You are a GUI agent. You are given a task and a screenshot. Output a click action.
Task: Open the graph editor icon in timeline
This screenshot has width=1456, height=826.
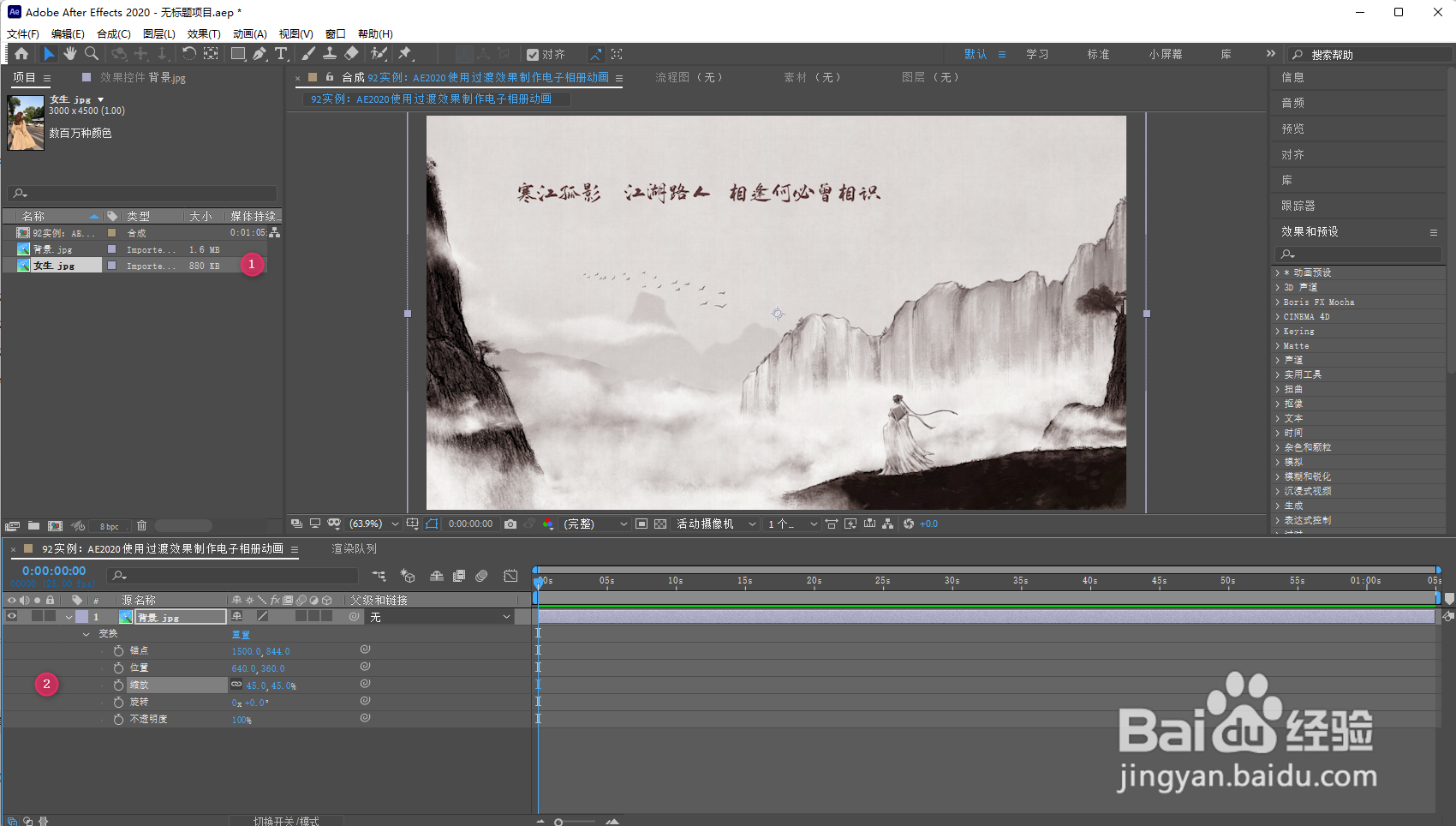pos(510,576)
